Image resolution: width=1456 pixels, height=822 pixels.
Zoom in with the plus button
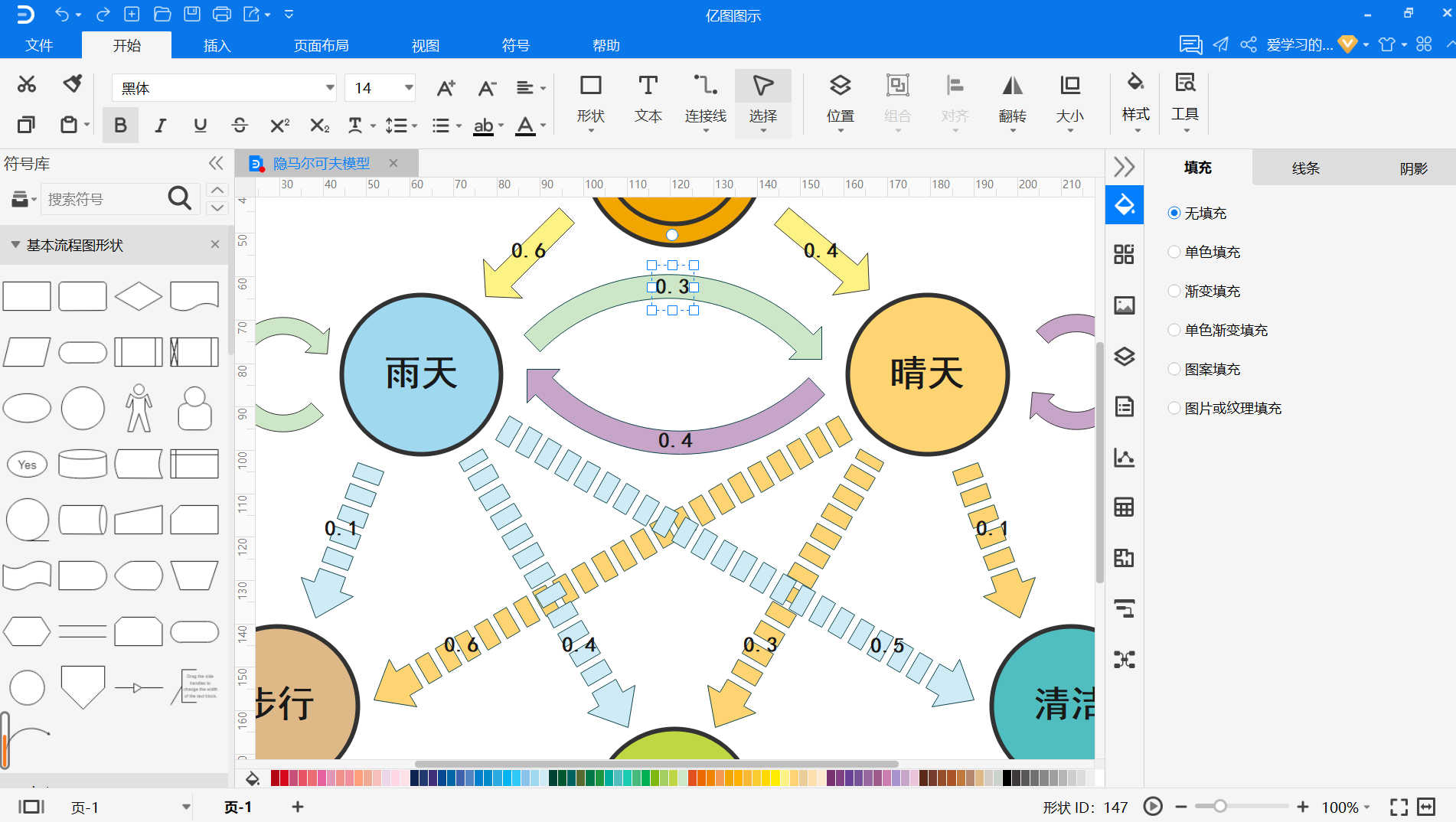[x=1303, y=807]
